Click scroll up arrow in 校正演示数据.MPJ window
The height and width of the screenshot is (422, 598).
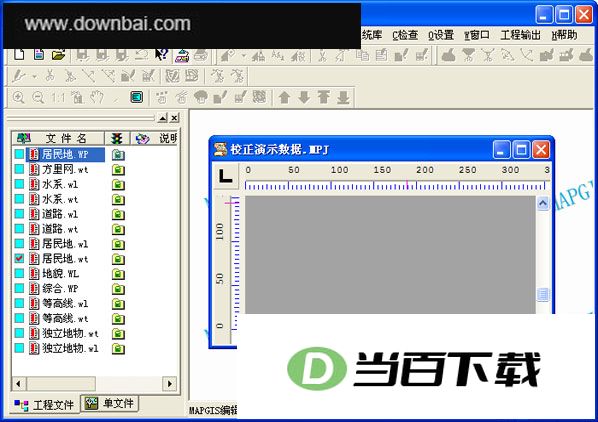pos(543,203)
